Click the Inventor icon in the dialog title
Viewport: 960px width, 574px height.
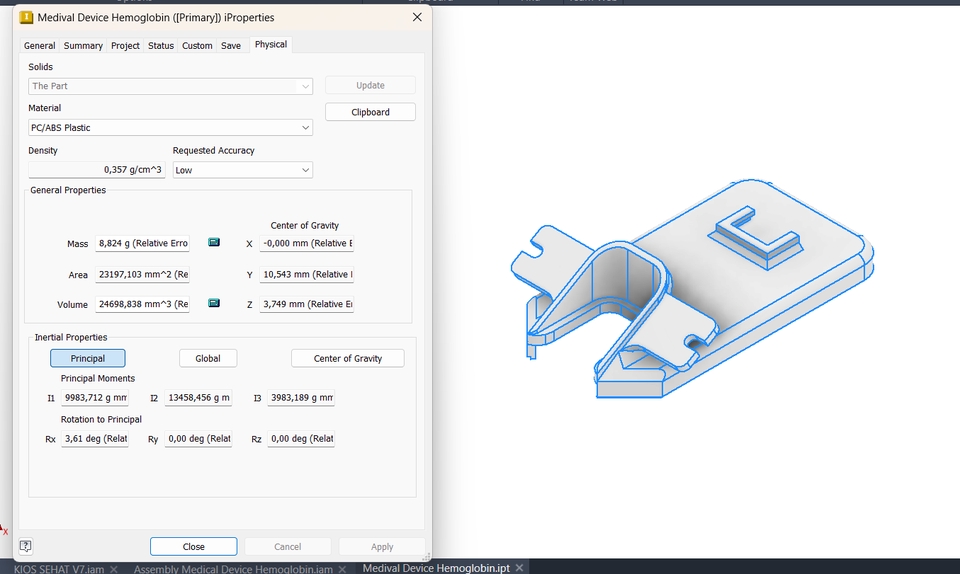(x=26, y=17)
